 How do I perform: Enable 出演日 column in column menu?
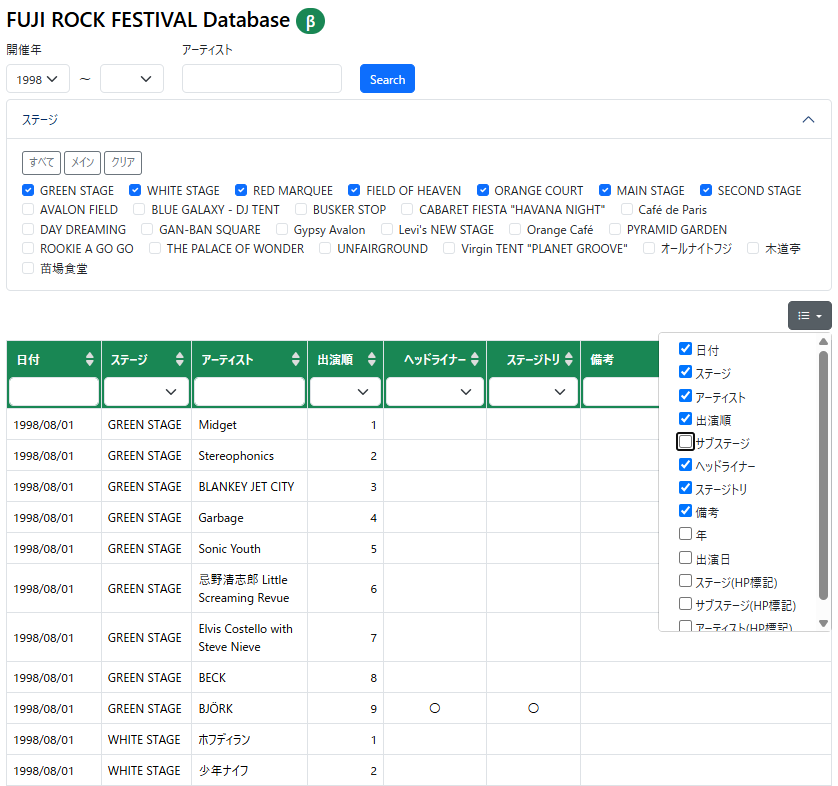[685, 558]
